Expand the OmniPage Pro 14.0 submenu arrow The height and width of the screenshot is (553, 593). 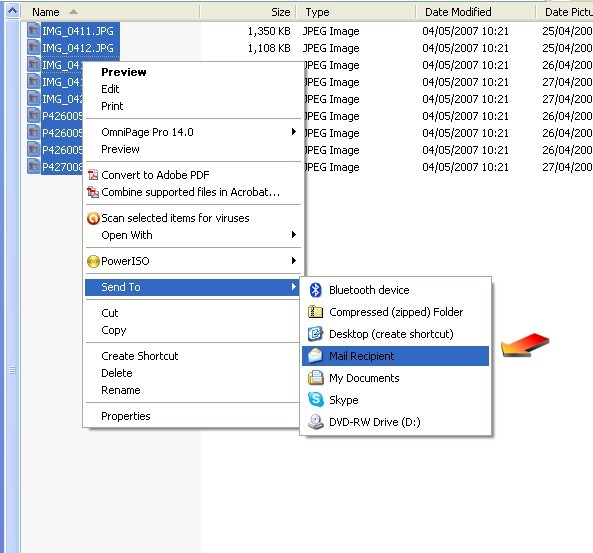pos(293,132)
